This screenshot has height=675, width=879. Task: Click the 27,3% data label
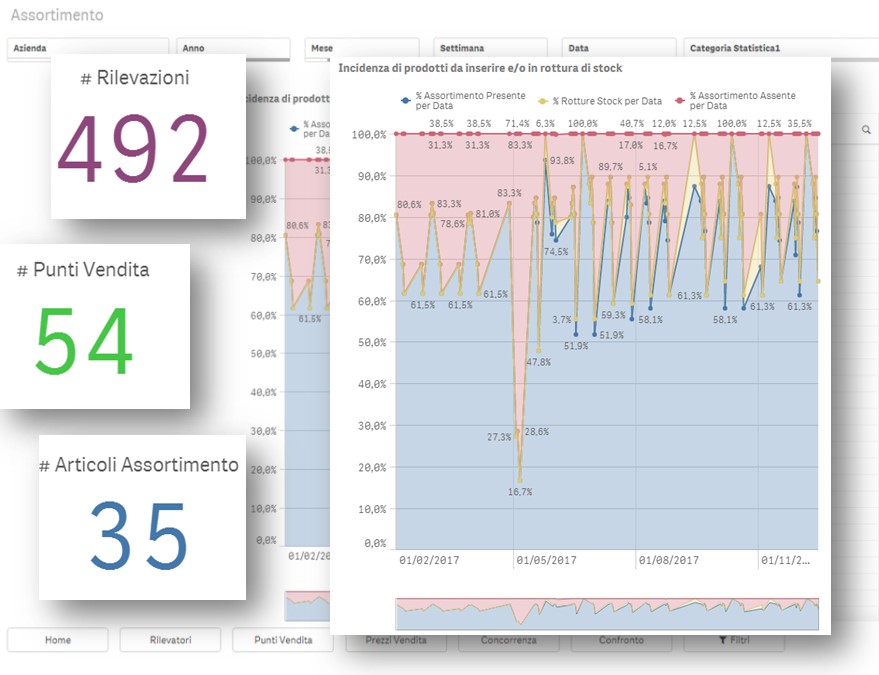[499, 437]
